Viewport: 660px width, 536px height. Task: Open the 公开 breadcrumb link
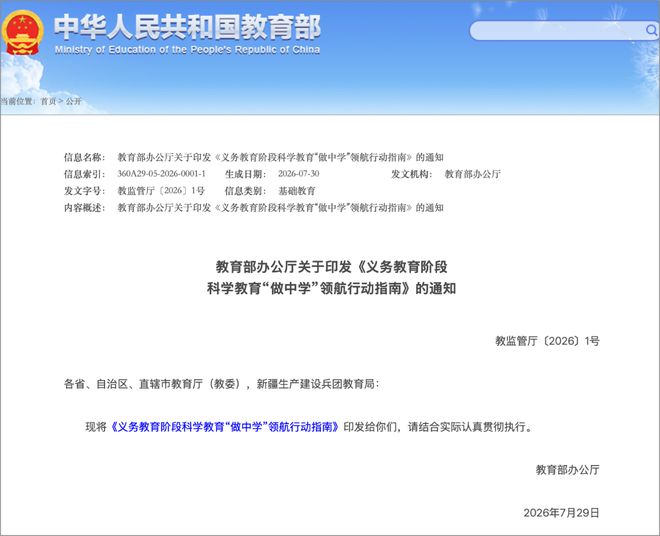pos(73,101)
